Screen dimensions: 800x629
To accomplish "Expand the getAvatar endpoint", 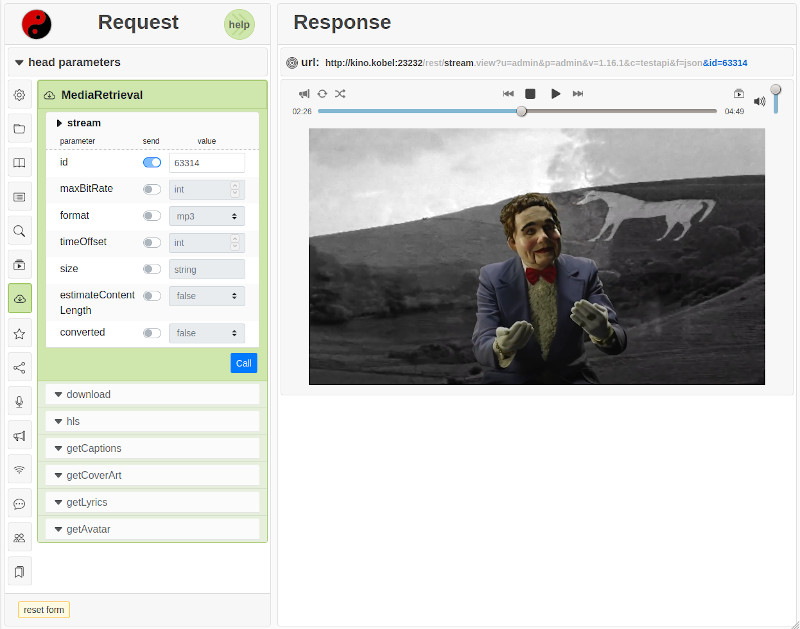I will 152,530.
